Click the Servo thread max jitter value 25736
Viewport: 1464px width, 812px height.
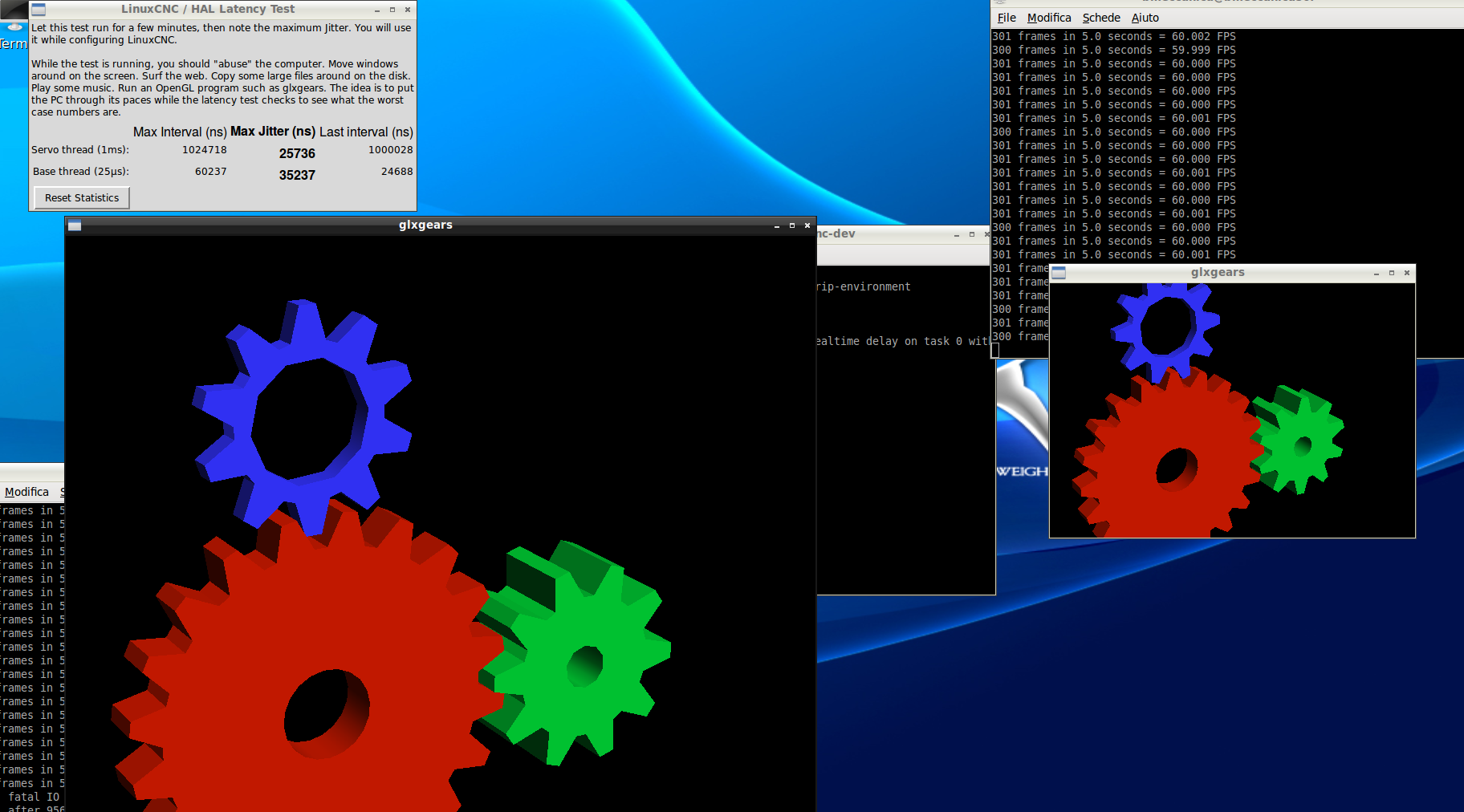(297, 153)
